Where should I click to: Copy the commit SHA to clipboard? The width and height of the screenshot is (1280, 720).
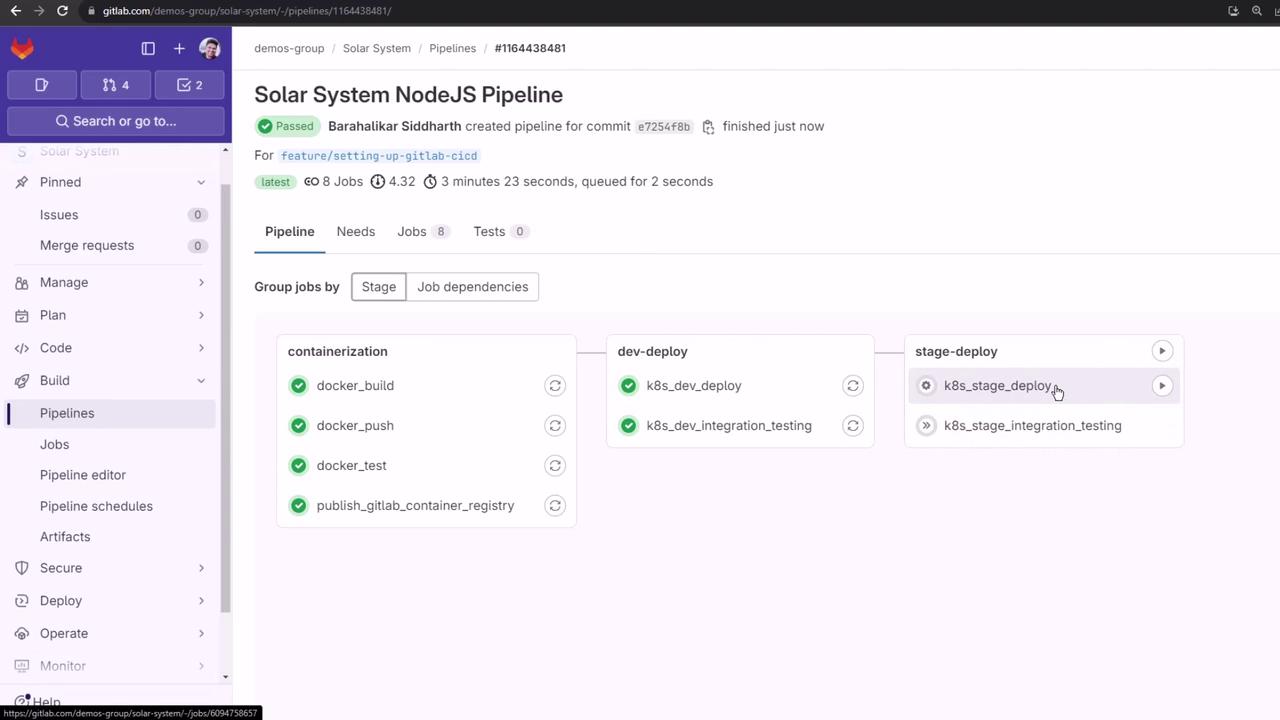tap(708, 127)
